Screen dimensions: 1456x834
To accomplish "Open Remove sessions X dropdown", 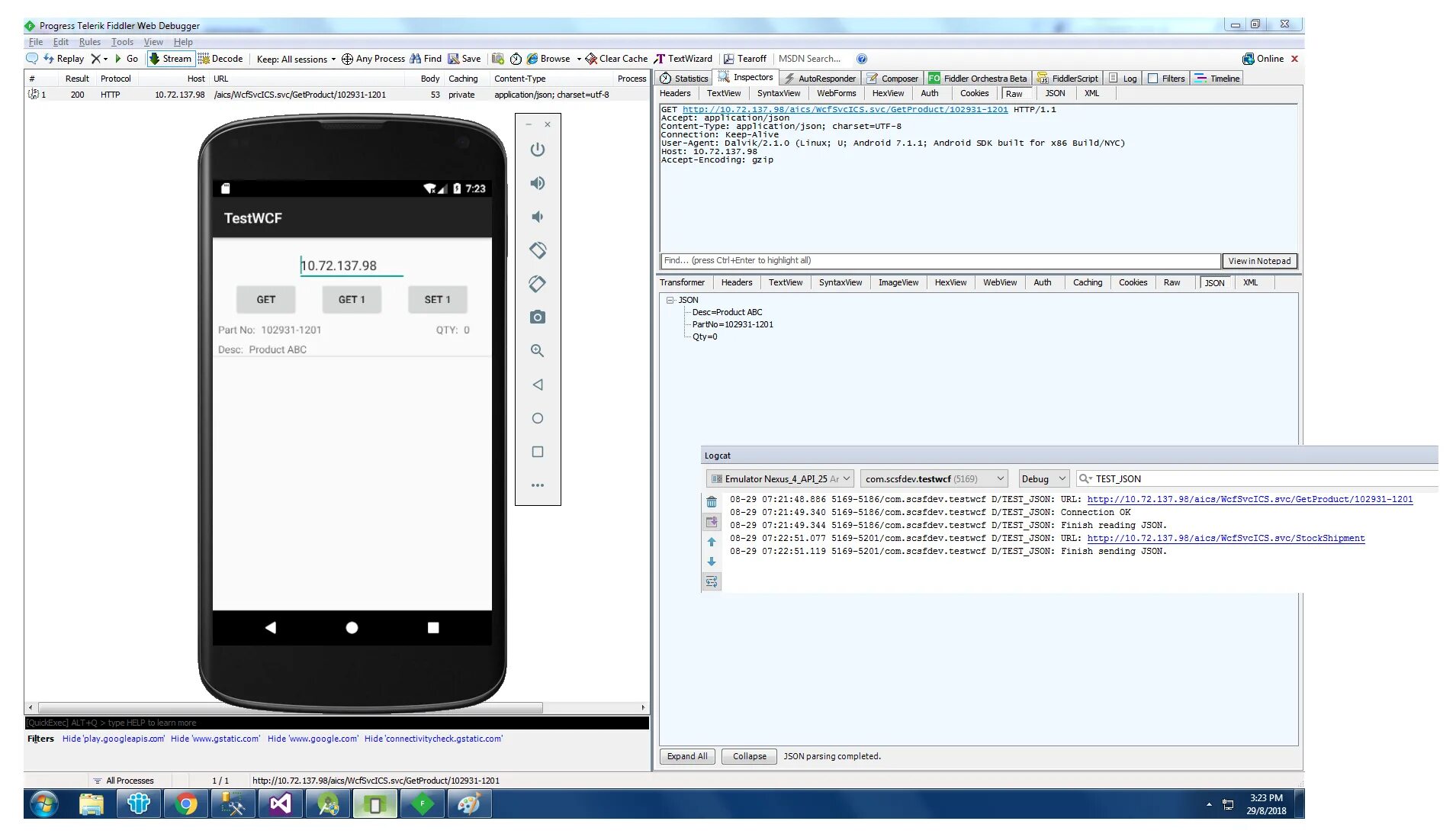I will pyautogui.click(x=99, y=59).
